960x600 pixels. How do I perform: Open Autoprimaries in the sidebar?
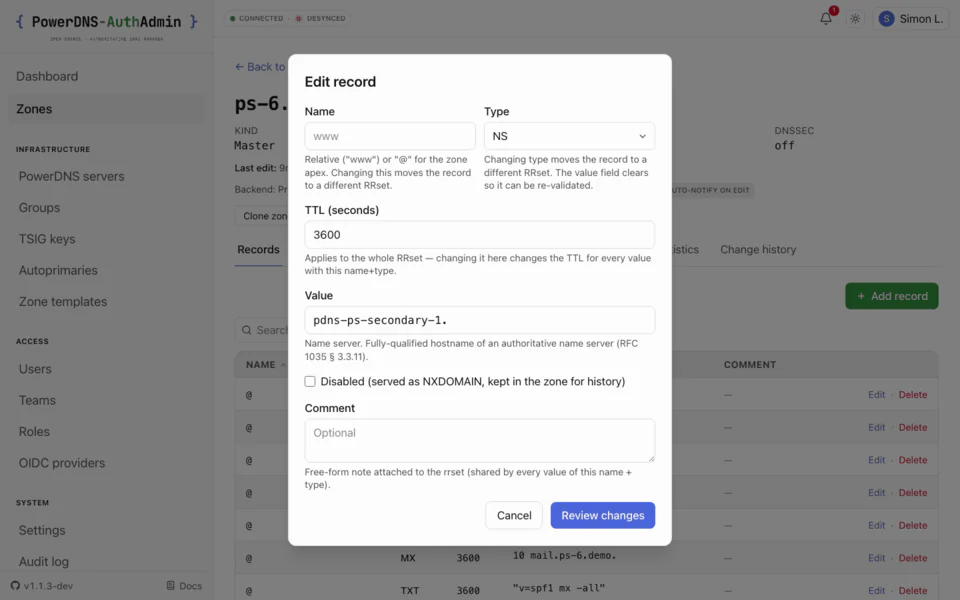[x=58, y=270]
